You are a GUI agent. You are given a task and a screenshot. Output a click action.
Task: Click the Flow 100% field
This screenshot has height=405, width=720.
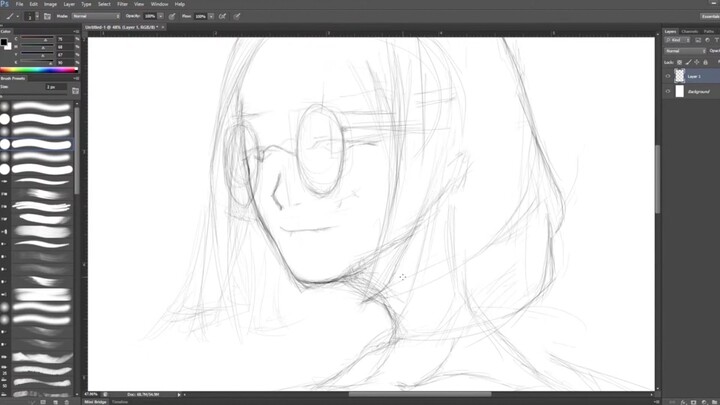point(201,16)
